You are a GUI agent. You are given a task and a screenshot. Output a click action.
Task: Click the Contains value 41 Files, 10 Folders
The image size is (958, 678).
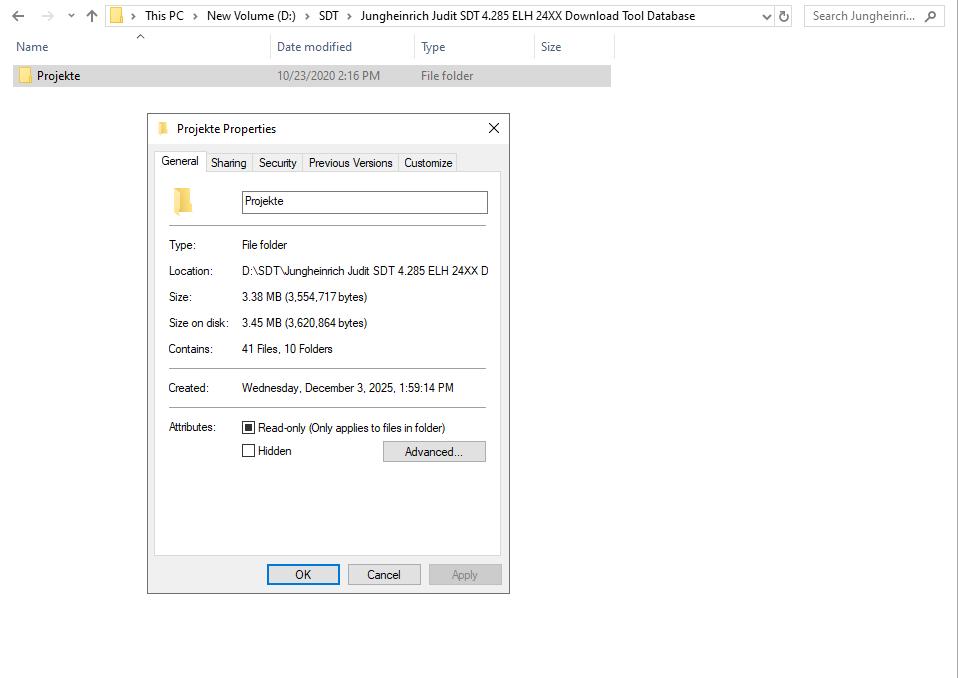pyautogui.click(x=287, y=349)
